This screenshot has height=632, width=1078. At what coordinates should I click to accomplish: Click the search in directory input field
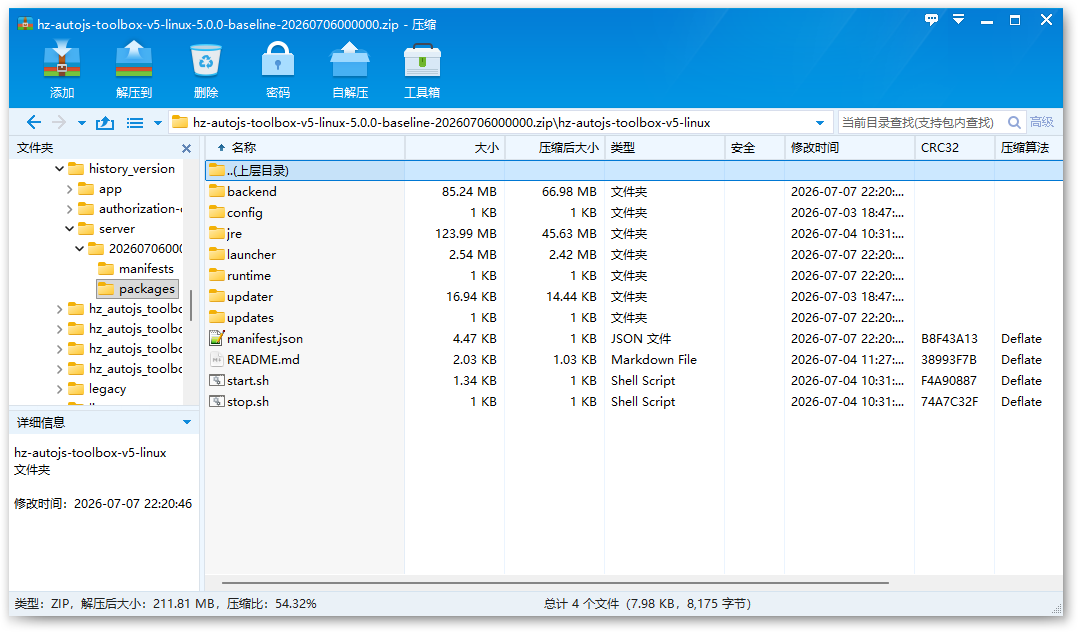point(920,122)
